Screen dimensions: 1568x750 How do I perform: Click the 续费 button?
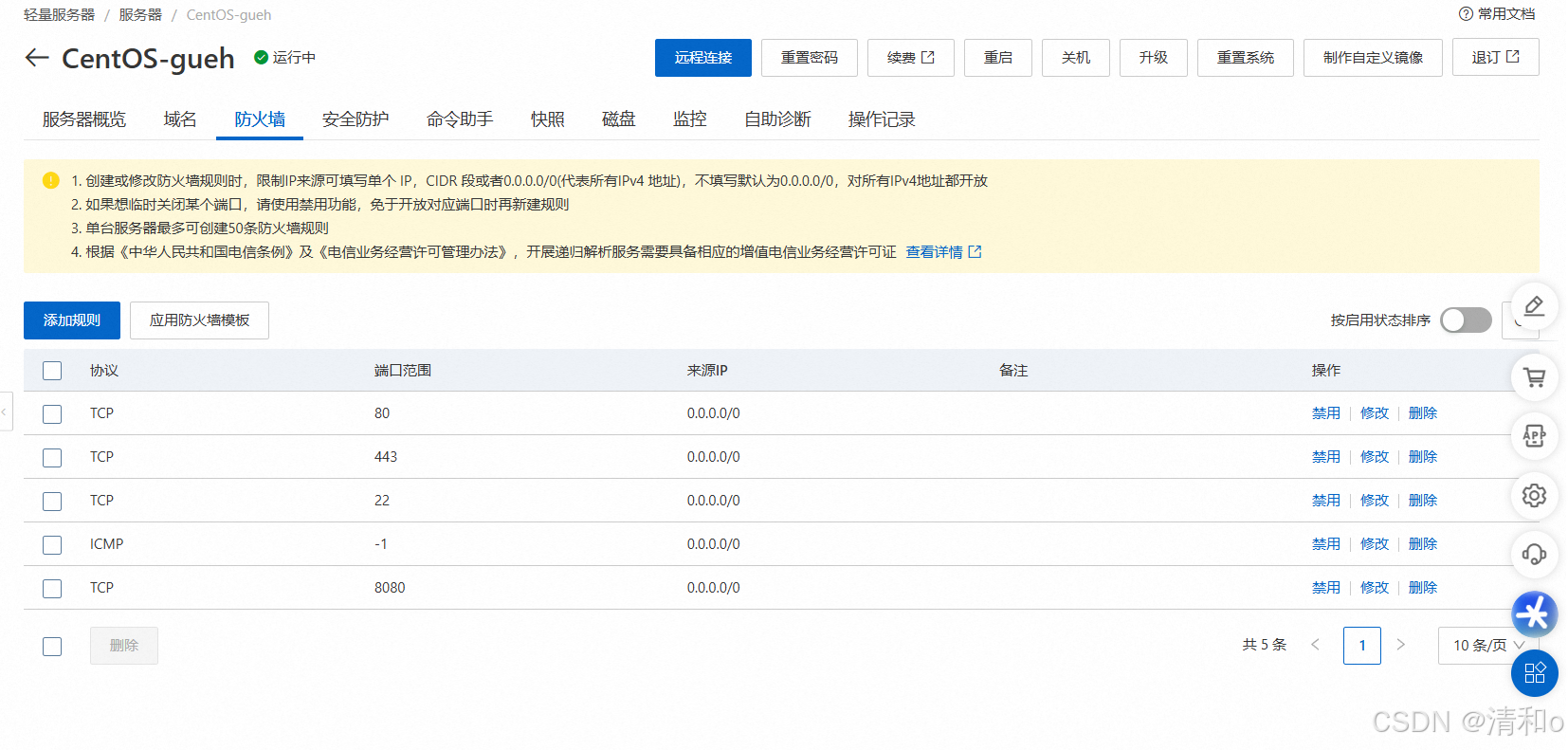pyautogui.click(x=911, y=58)
